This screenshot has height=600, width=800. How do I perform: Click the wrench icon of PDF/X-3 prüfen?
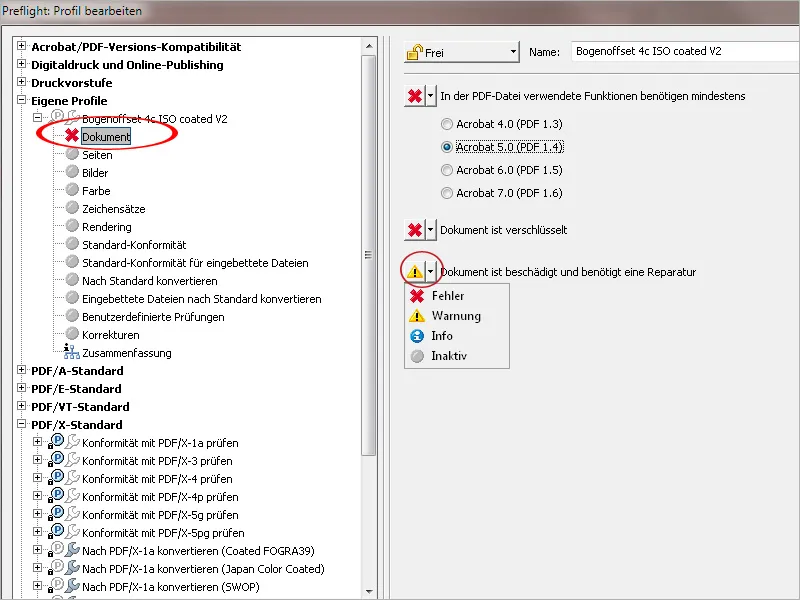point(73,459)
